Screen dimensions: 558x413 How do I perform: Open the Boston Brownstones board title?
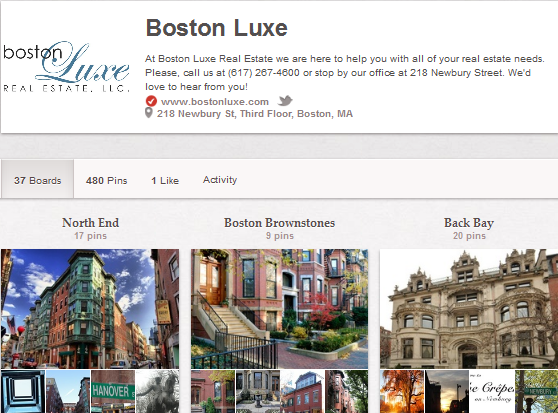279,223
